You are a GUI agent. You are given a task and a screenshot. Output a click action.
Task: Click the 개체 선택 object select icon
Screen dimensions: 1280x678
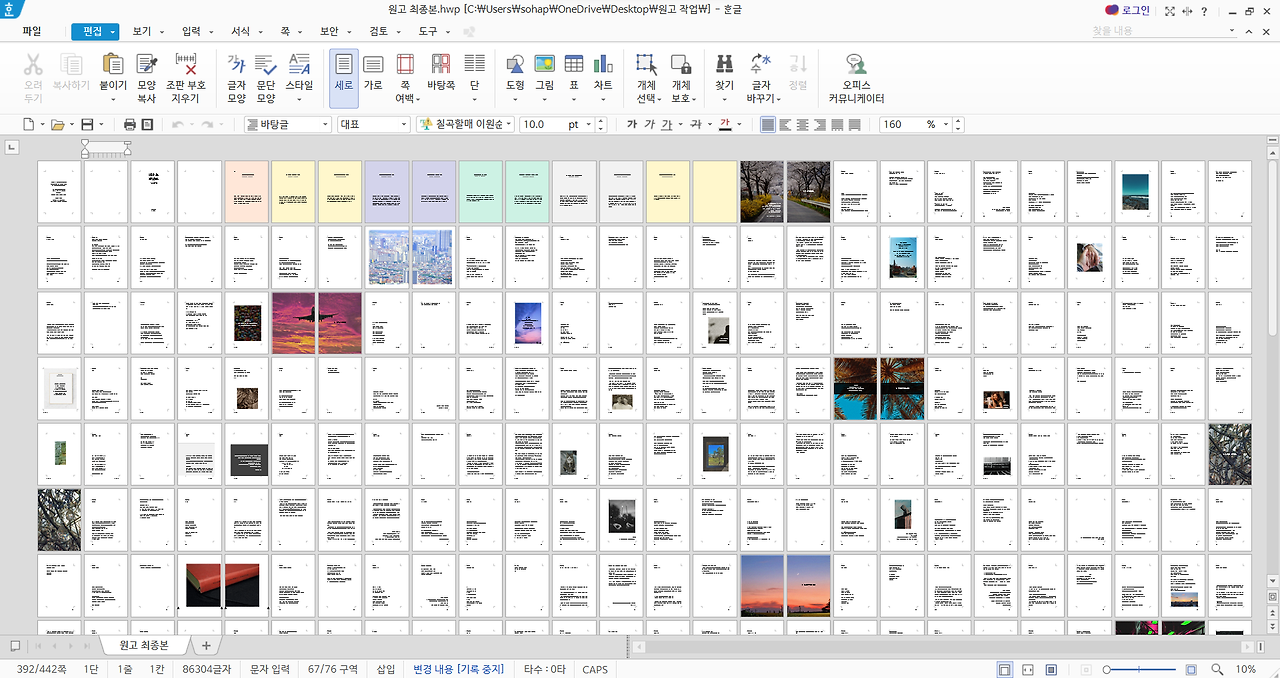click(x=646, y=65)
